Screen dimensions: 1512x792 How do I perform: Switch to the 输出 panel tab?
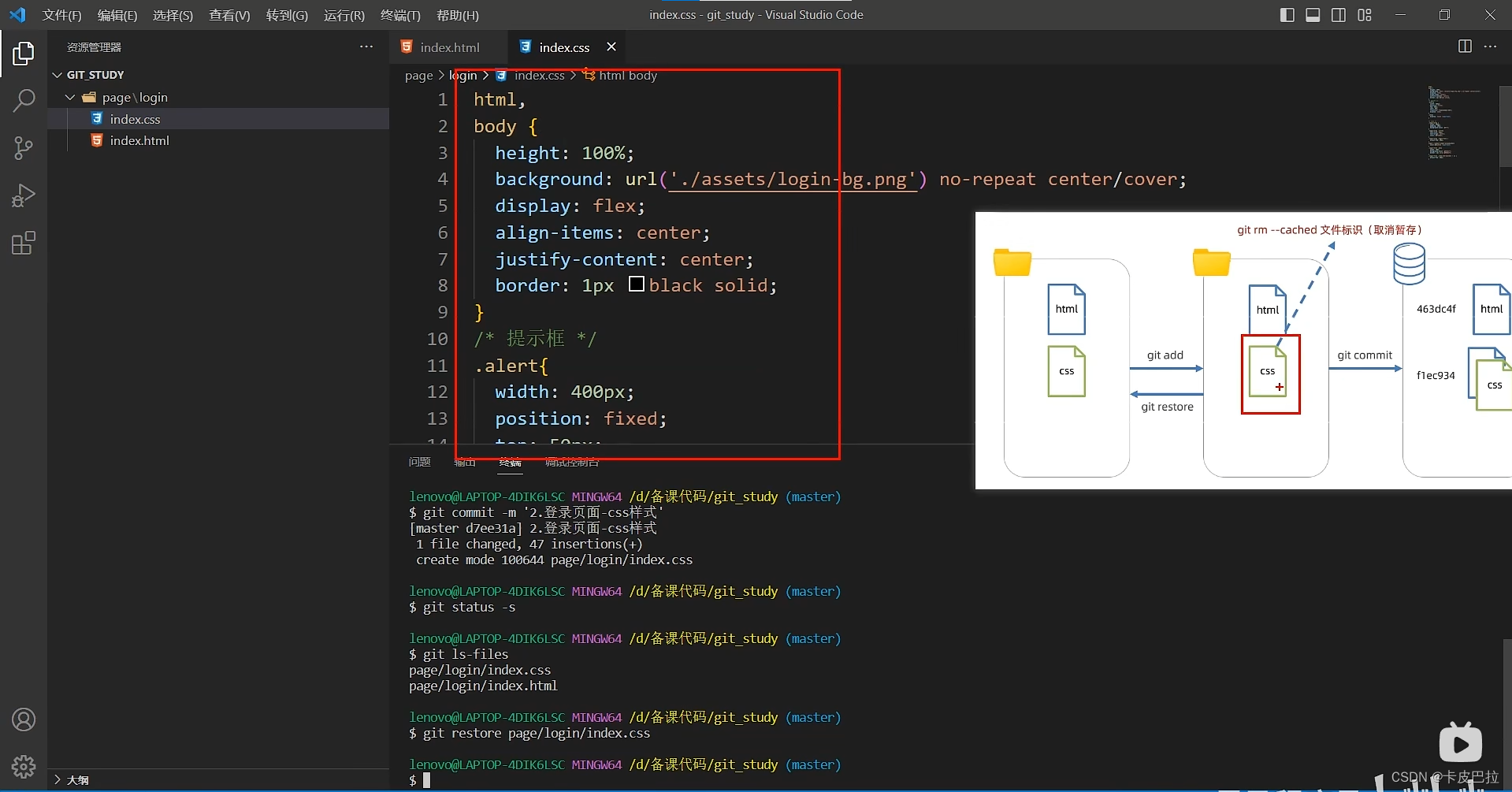click(x=465, y=462)
